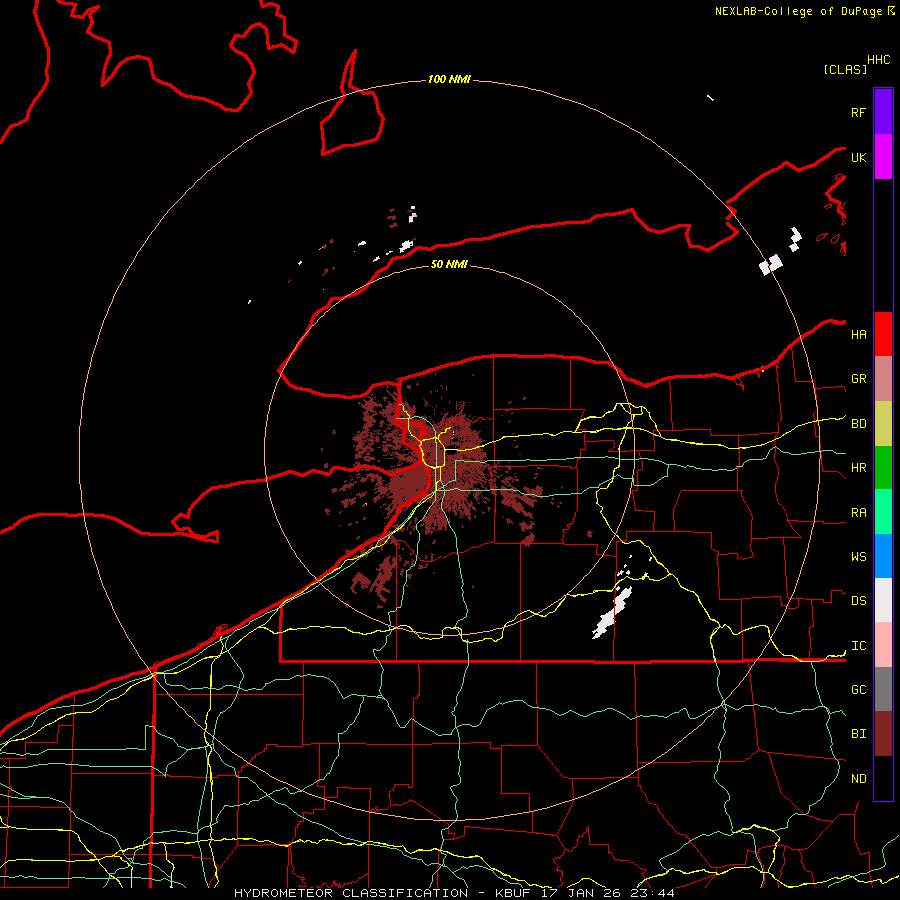This screenshot has width=900, height=900.
Task: Click the 100 NMI range ring label
Action: click(449, 79)
